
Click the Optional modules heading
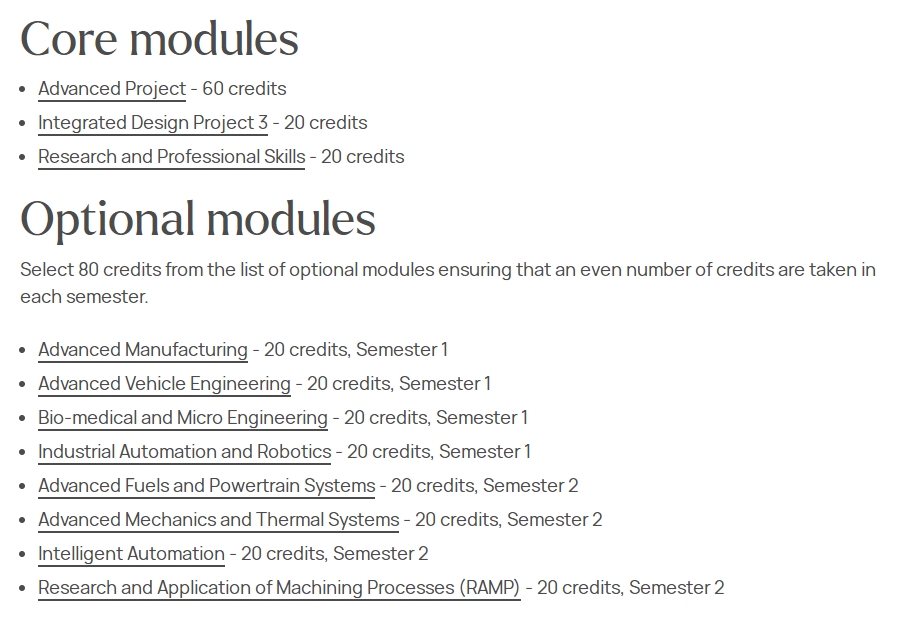(x=198, y=219)
